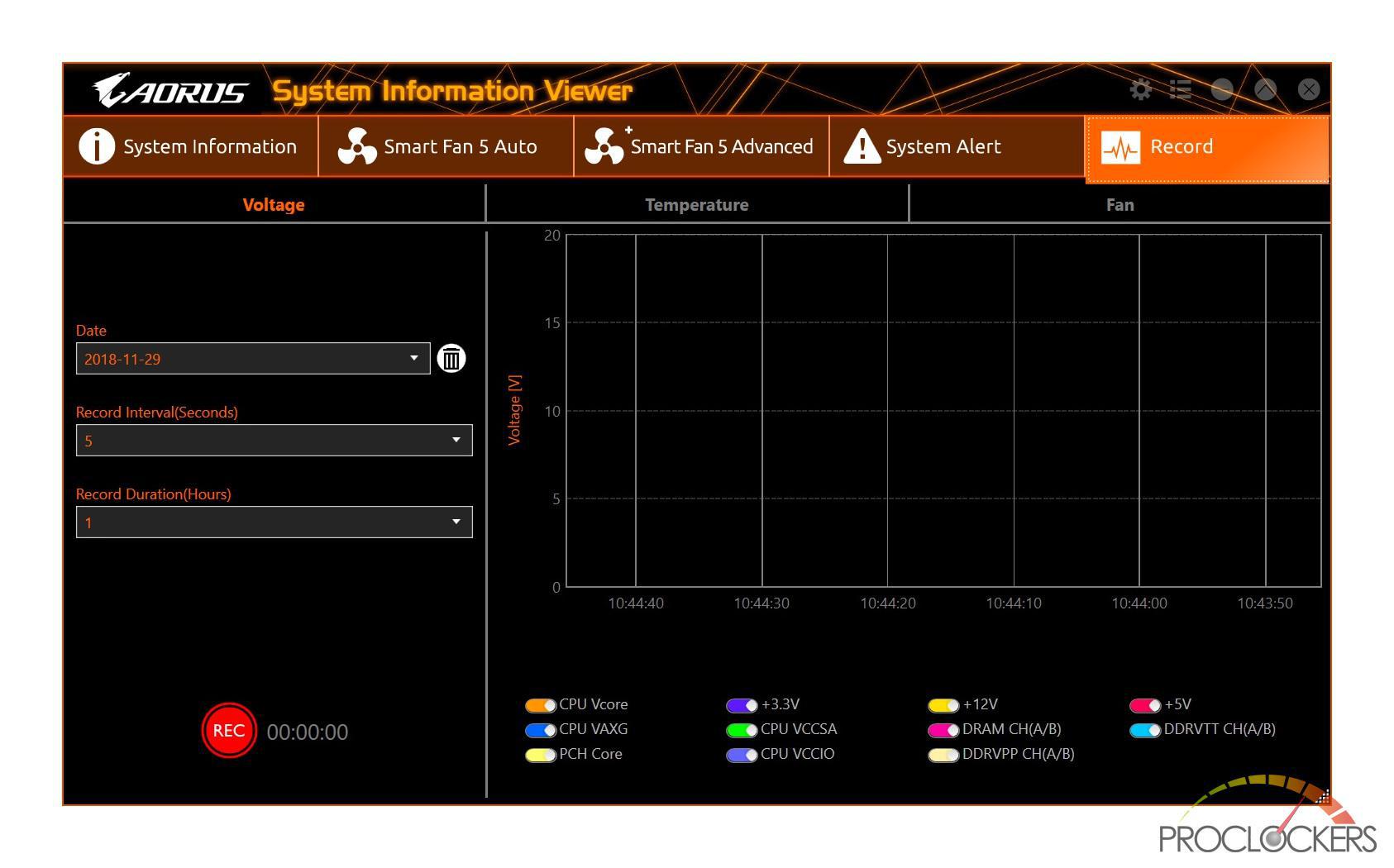Switch to the System Information tab
This screenshot has height=868, width=1394.
(190, 146)
